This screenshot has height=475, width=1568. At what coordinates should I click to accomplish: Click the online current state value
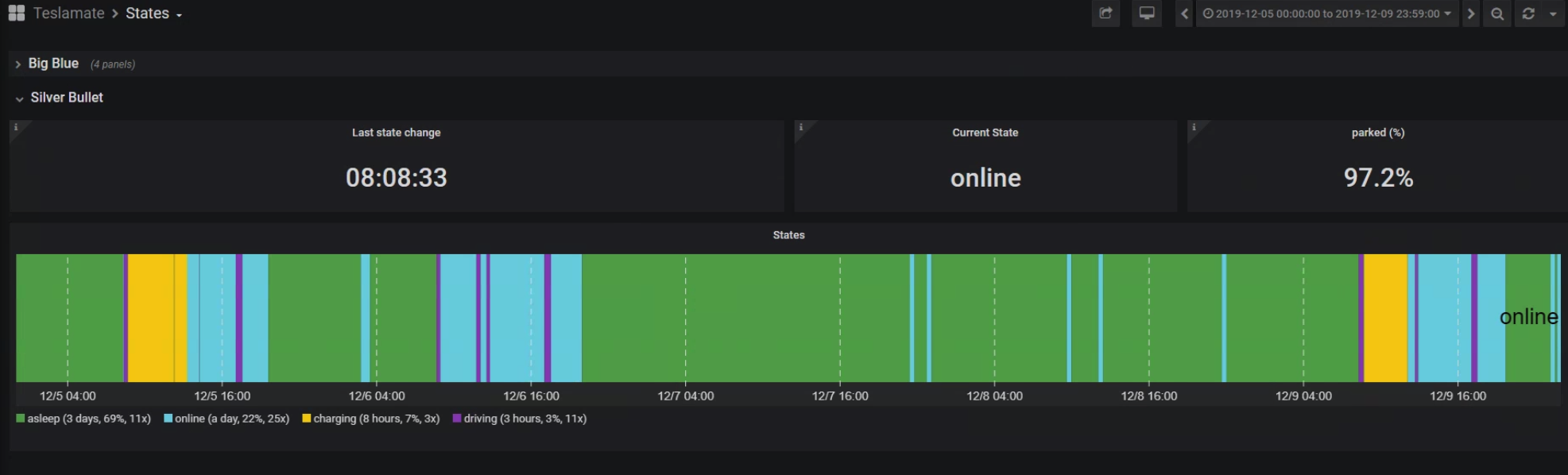tap(985, 178)
